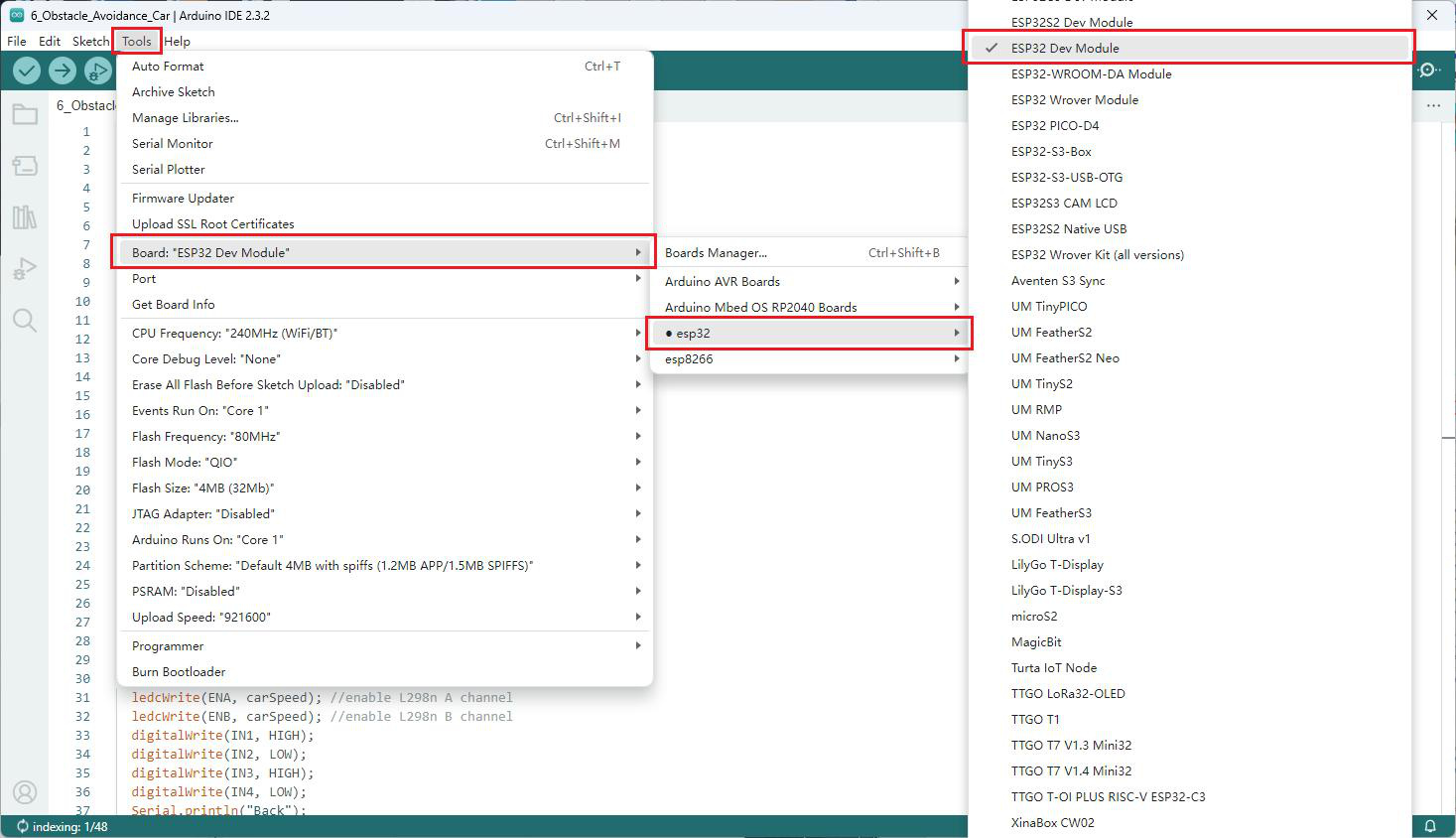This screenshot has height=838, width=1456.
Task: Click the Verify checkmark toolbar icon
Action: [27, 70]
